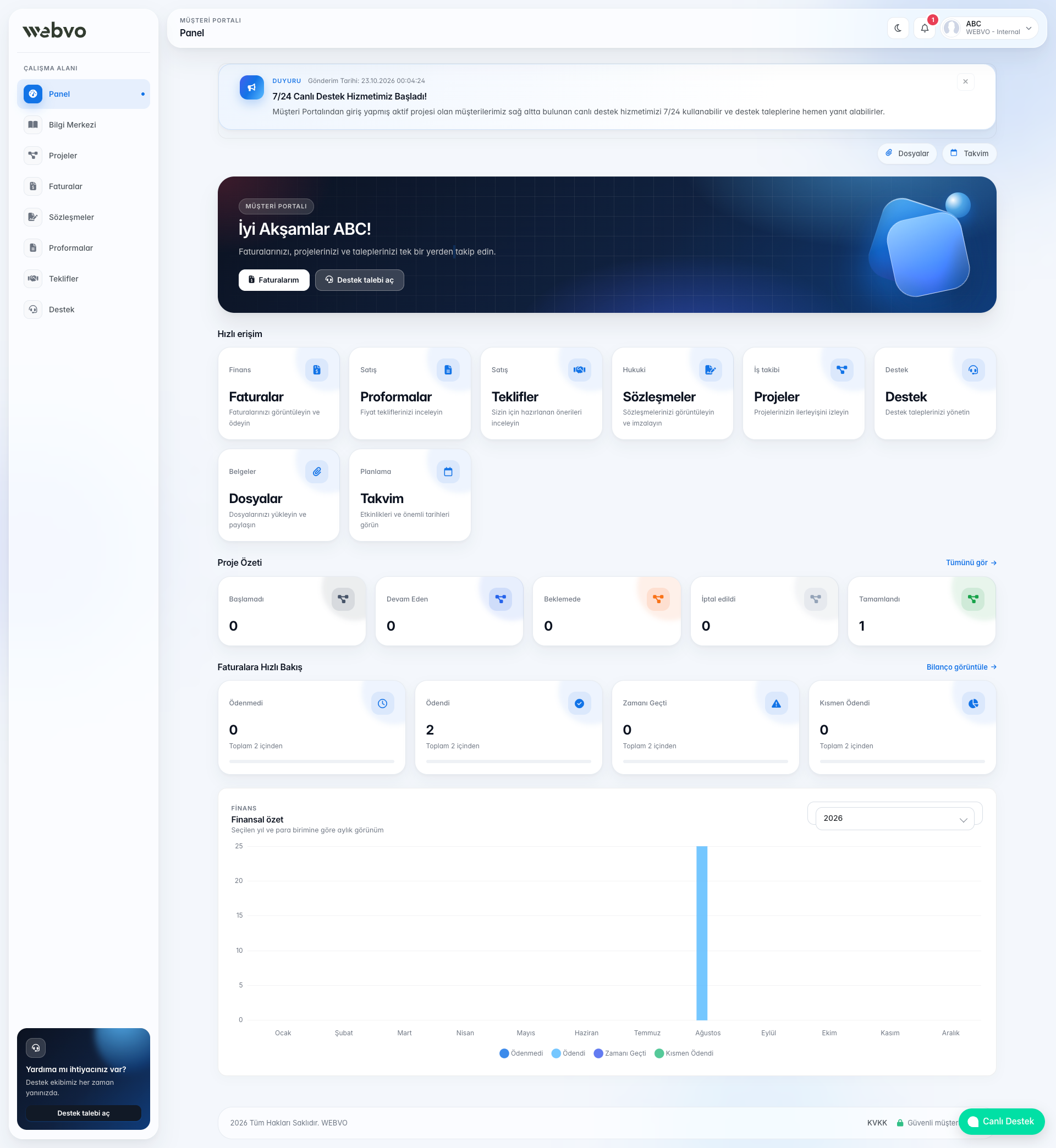
Task: Toggle Ödenmedi legend series in chart
Action: pyautogui.click(x=521, y=1053)
